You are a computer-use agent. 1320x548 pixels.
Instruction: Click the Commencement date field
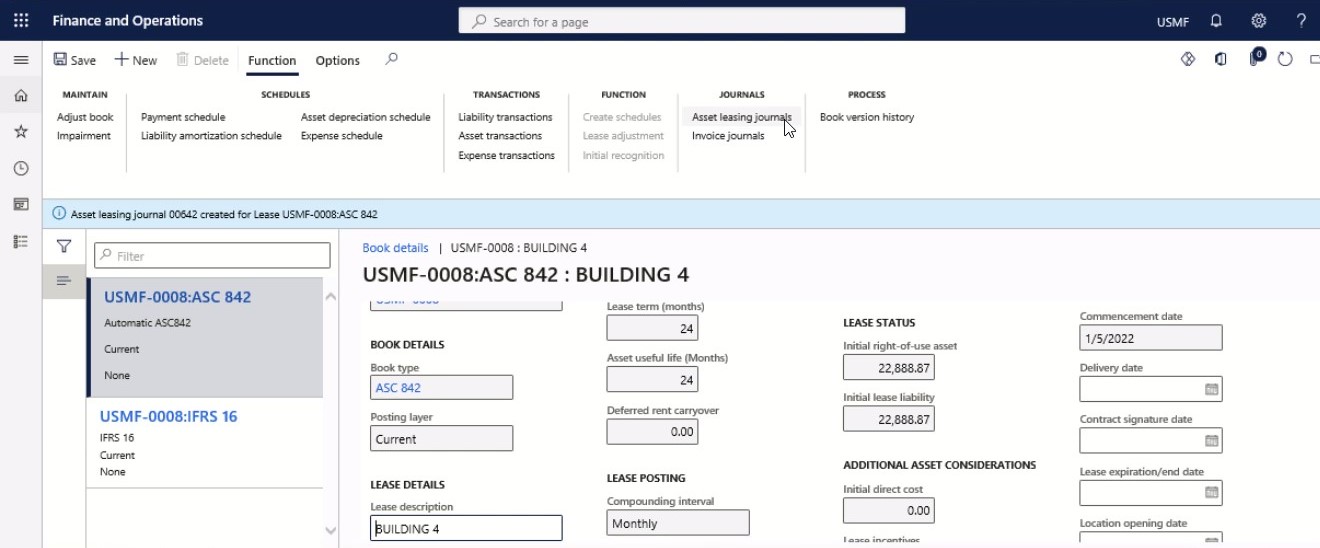coord(1151,338)
